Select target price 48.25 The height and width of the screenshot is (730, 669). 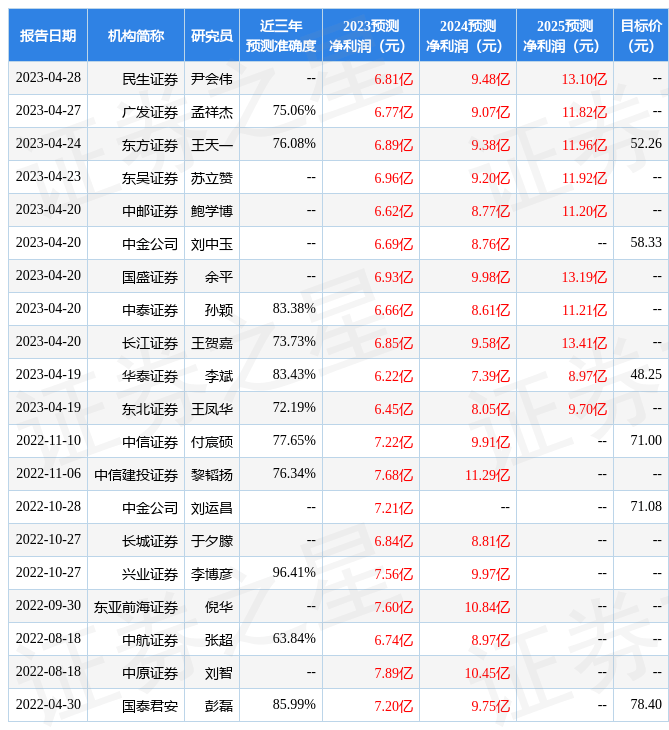[646, 374]
